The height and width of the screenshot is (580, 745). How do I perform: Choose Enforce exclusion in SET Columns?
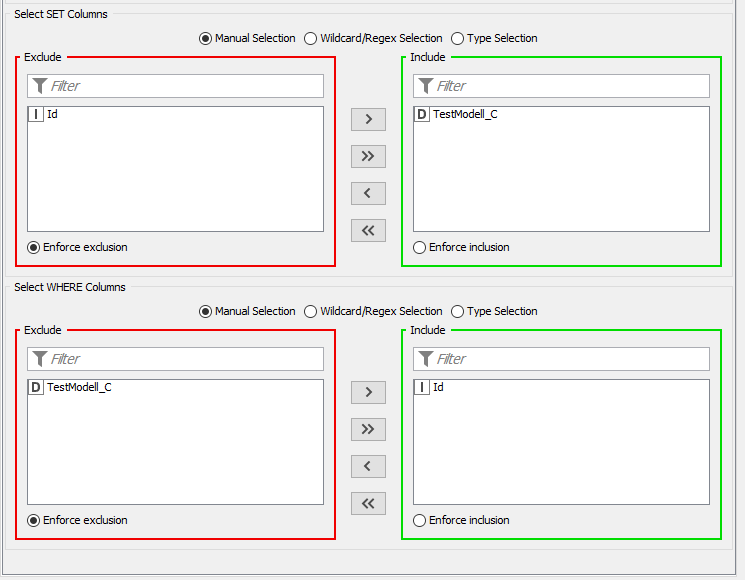click(77, 247)
